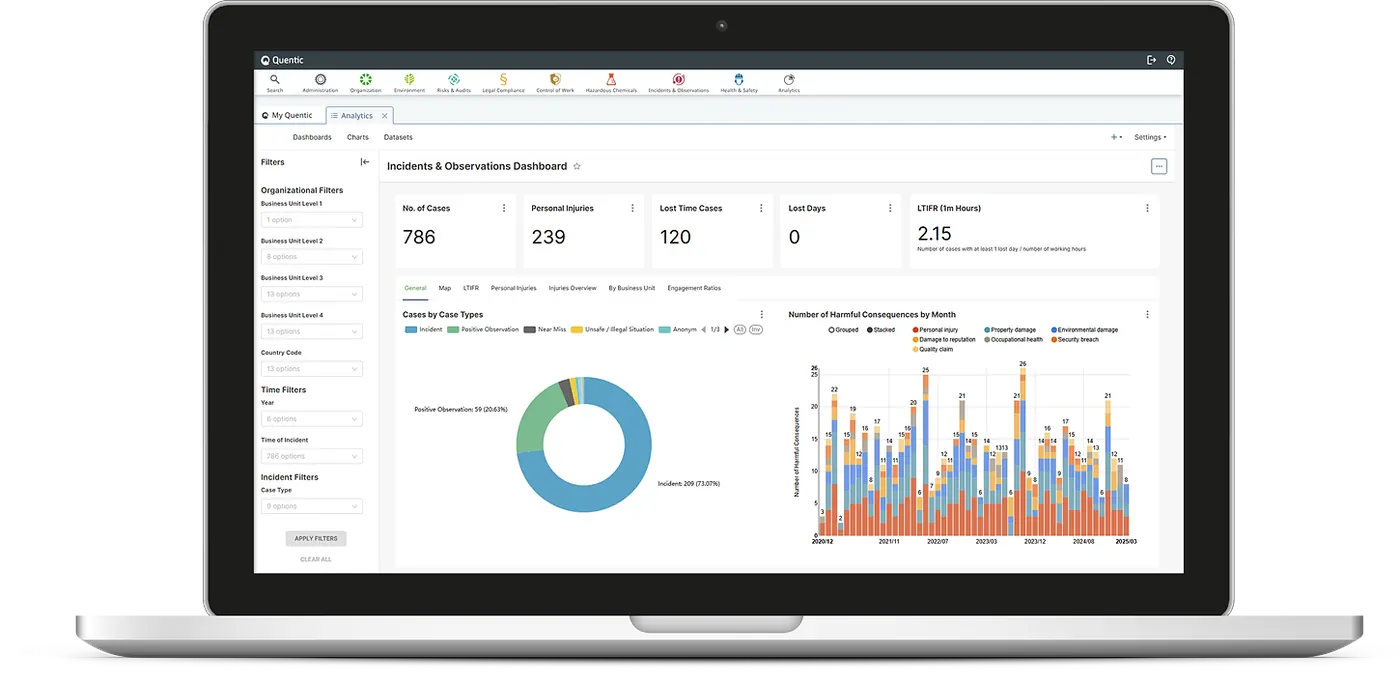Open Lost Days card menu
This screenshot has width=1400, height=686.
point(890,208)
